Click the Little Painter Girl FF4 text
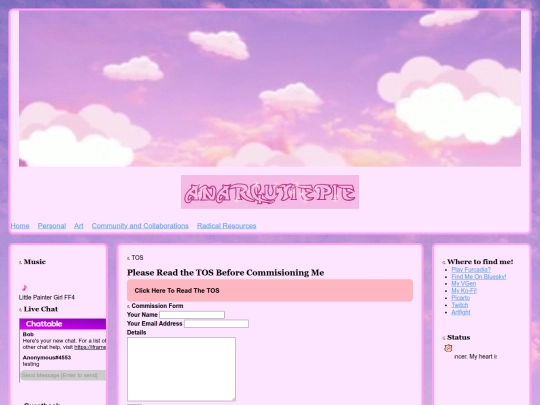The image size is (540, 405). (46, 298)
